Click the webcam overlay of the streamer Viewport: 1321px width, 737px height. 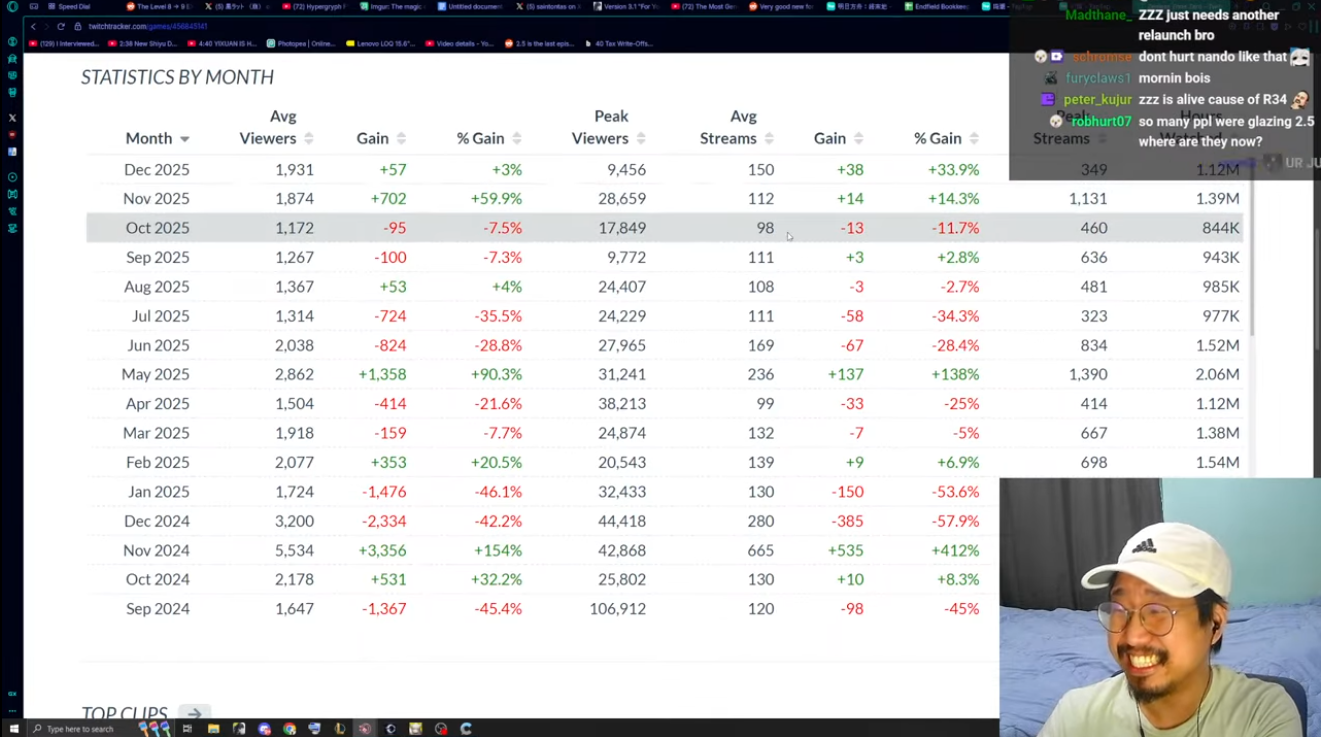(x=1160, y=607)
